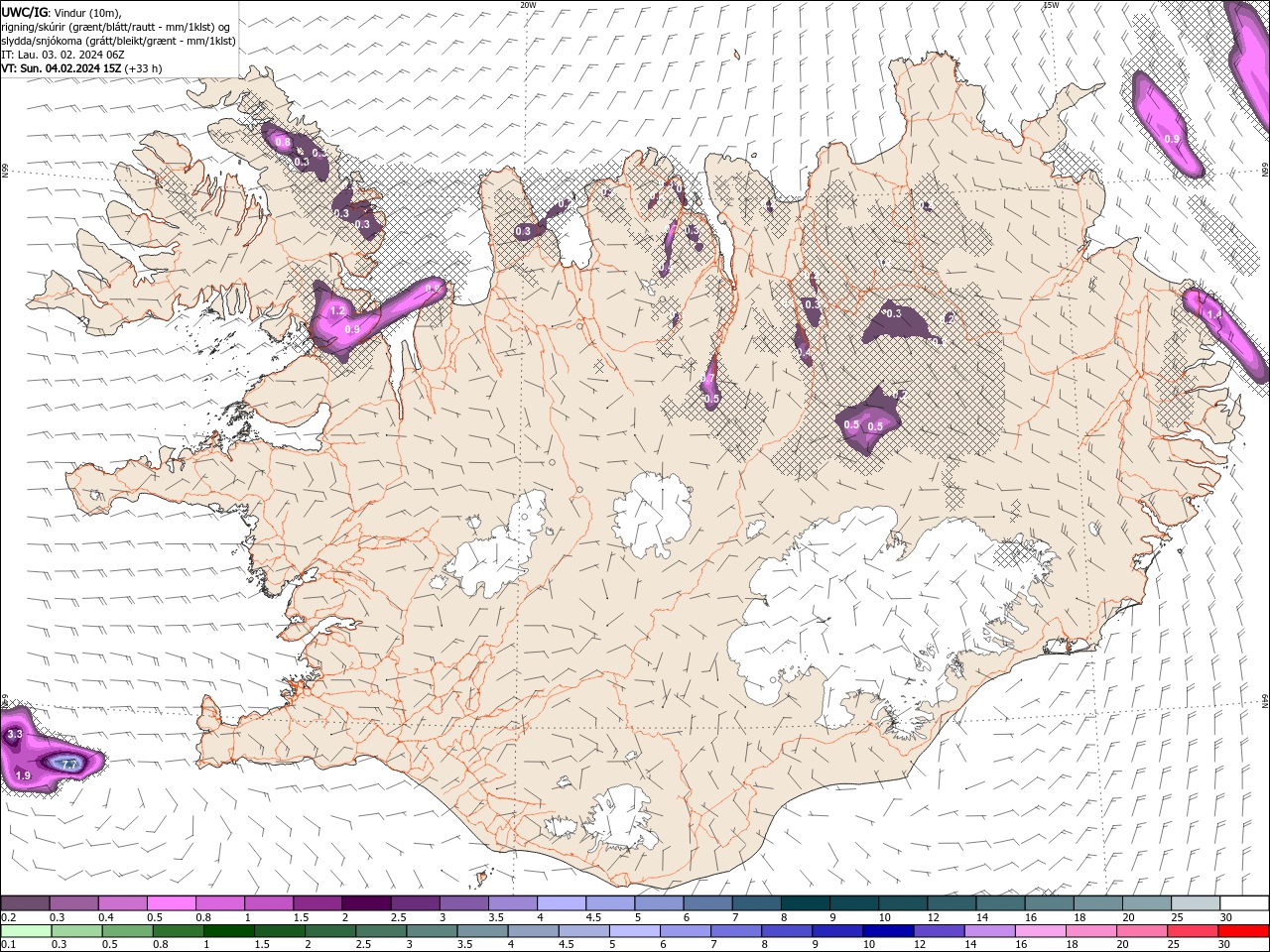Pick the pale green bottom-row swatch at 0.1

[x=25, y=931]
